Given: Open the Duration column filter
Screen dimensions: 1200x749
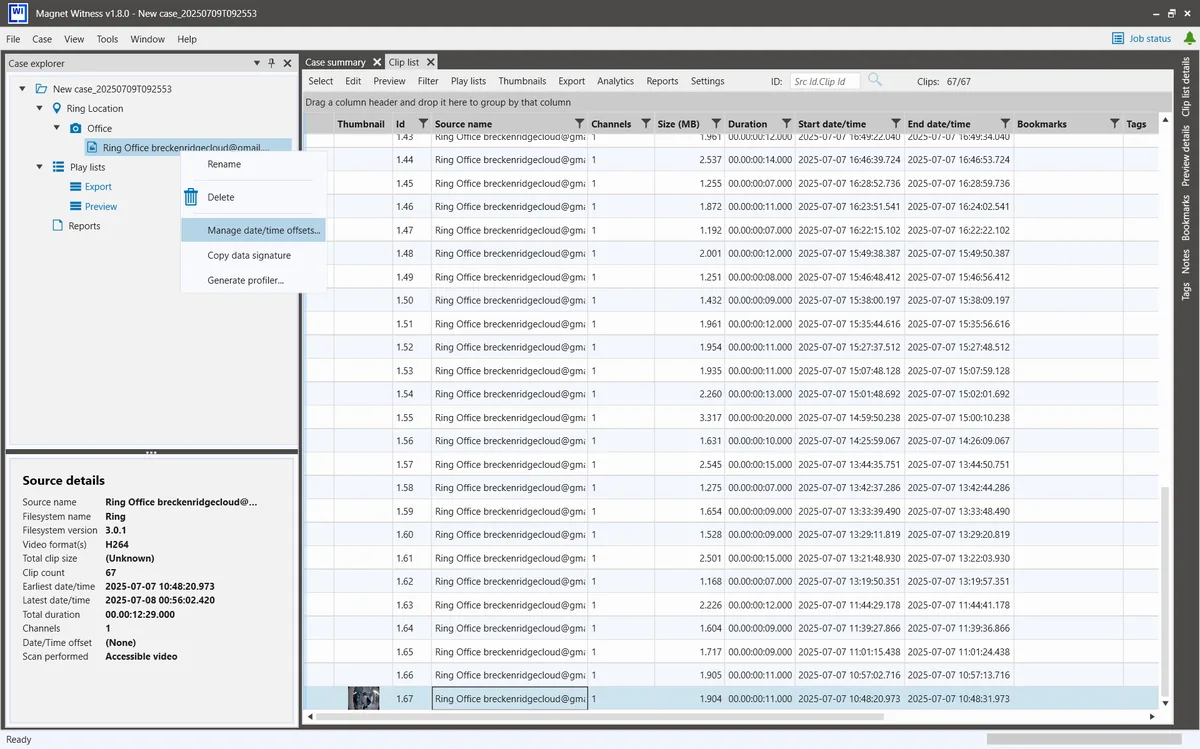Looking at the screenshot, I should [x=786, y=124].
